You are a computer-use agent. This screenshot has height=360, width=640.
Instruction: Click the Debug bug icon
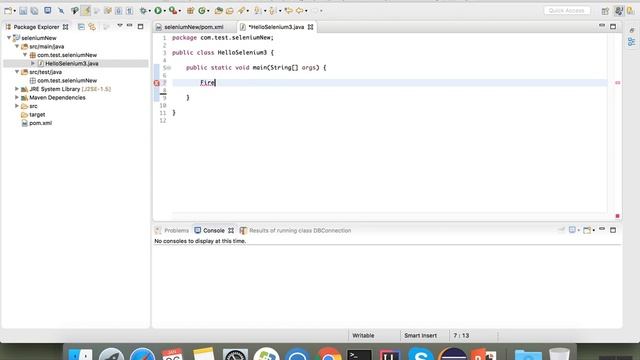[143, 11]
